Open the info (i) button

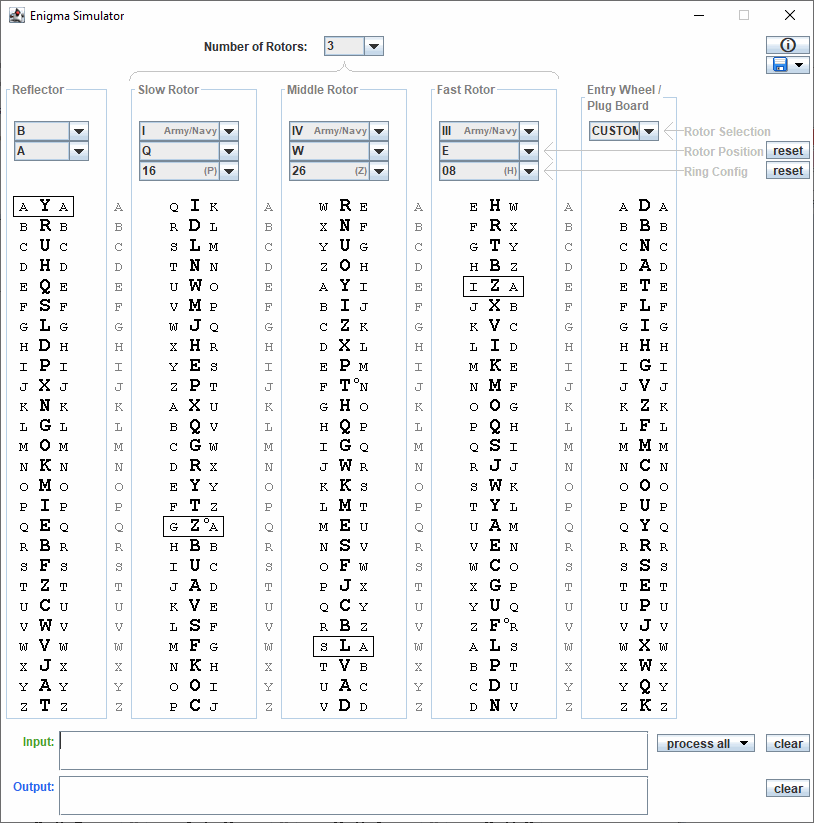[787, 45]
